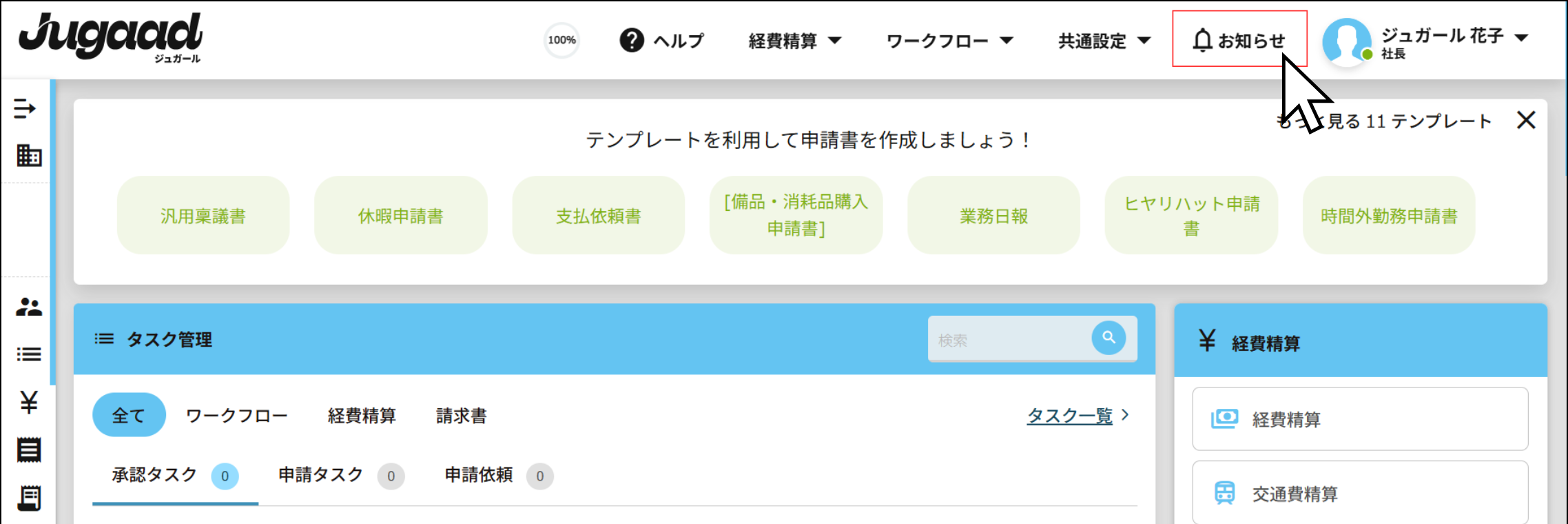Click the receipt document icon in the sidebar
The image size is (1568, 524).
(x=28, y=450)
